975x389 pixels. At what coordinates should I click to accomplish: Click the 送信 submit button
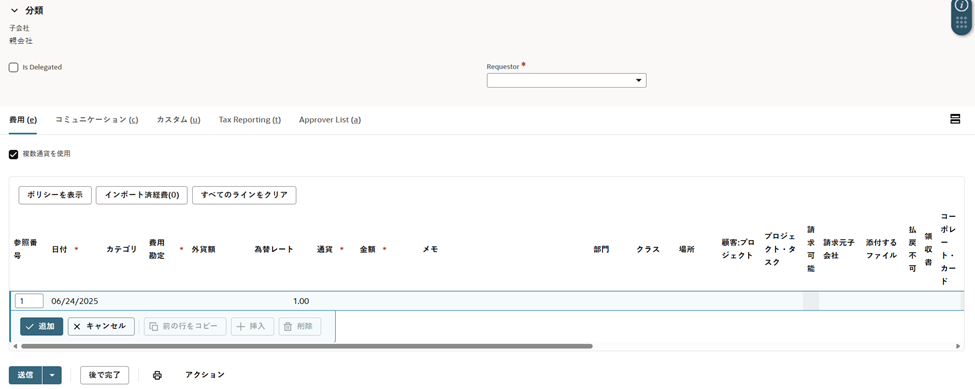(x=25, y=375)
